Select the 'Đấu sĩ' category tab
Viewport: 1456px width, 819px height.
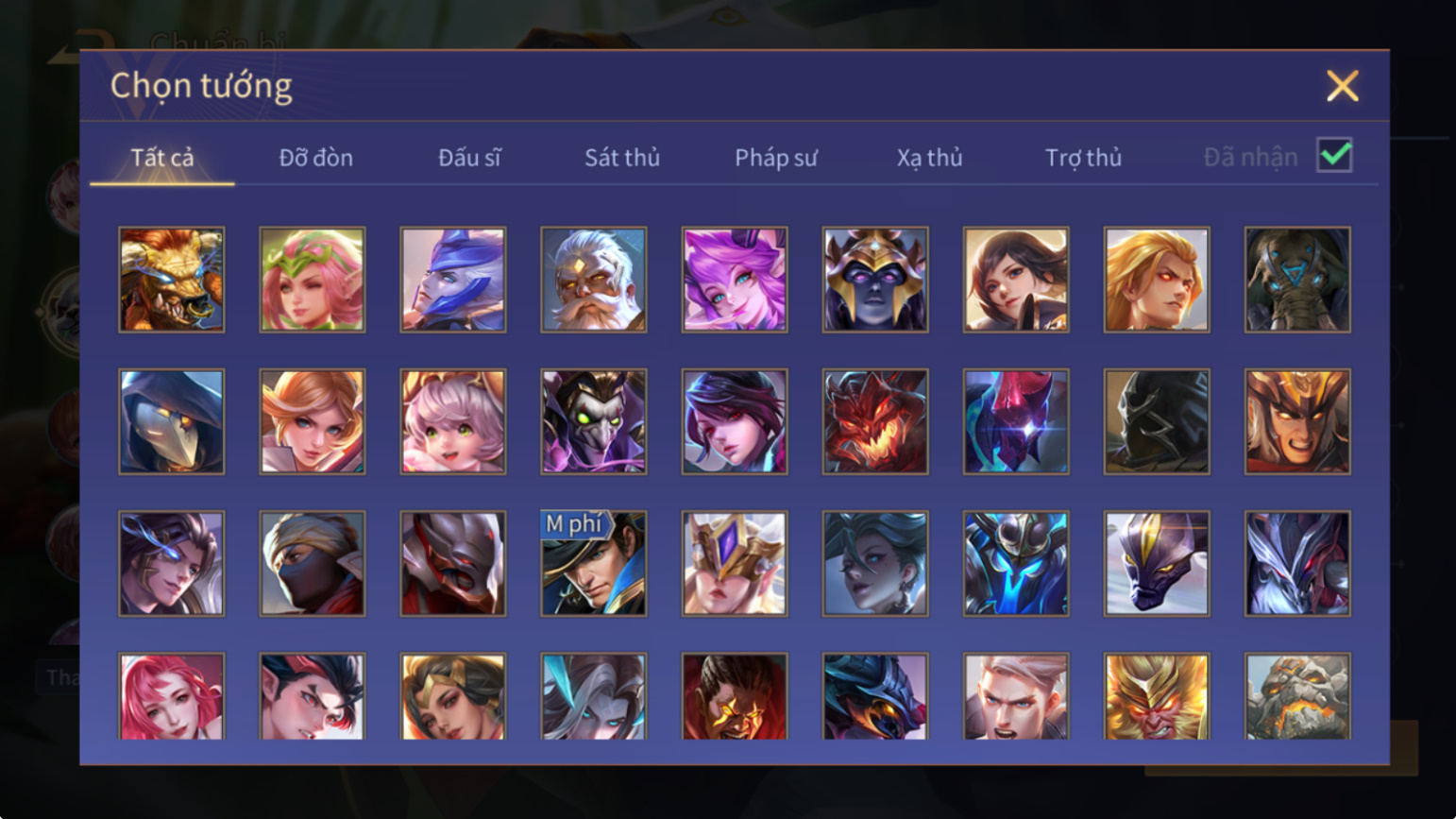coord(469,158)
